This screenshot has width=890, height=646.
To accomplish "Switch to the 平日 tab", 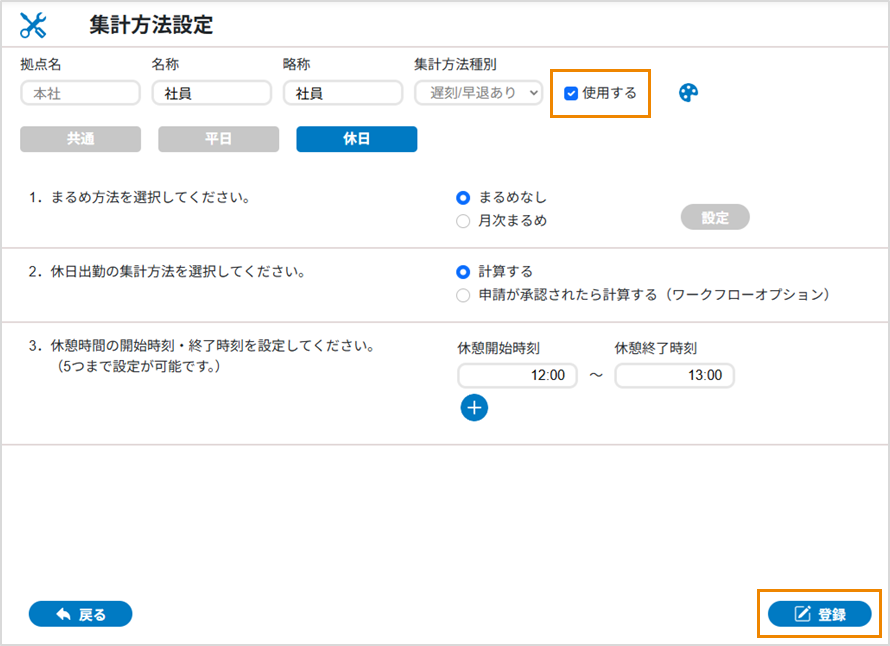I will coord(218,139).
